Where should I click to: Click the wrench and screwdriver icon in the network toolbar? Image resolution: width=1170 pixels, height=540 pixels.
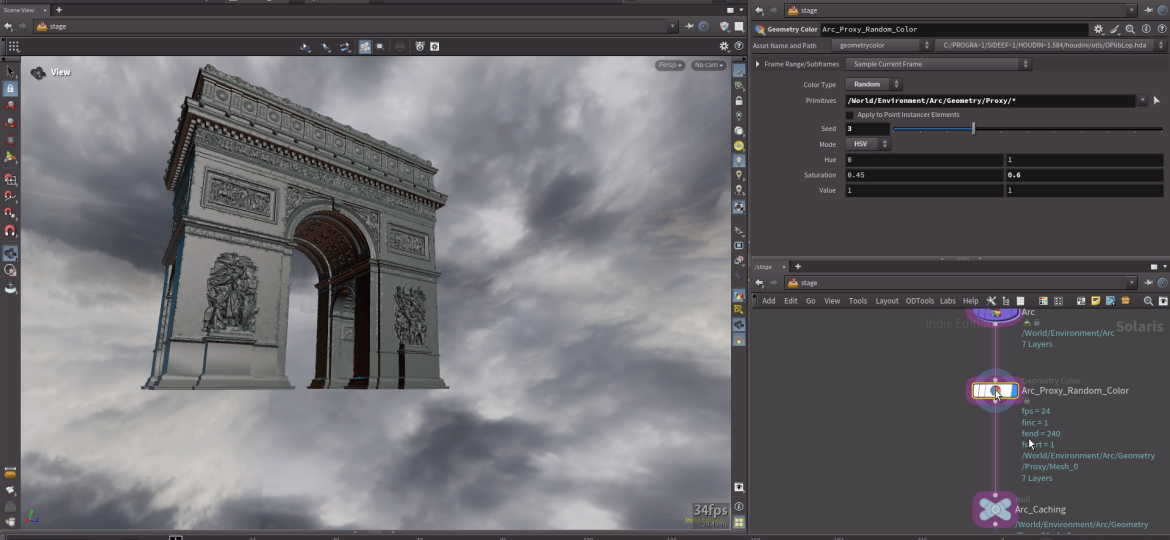[991, 301]
